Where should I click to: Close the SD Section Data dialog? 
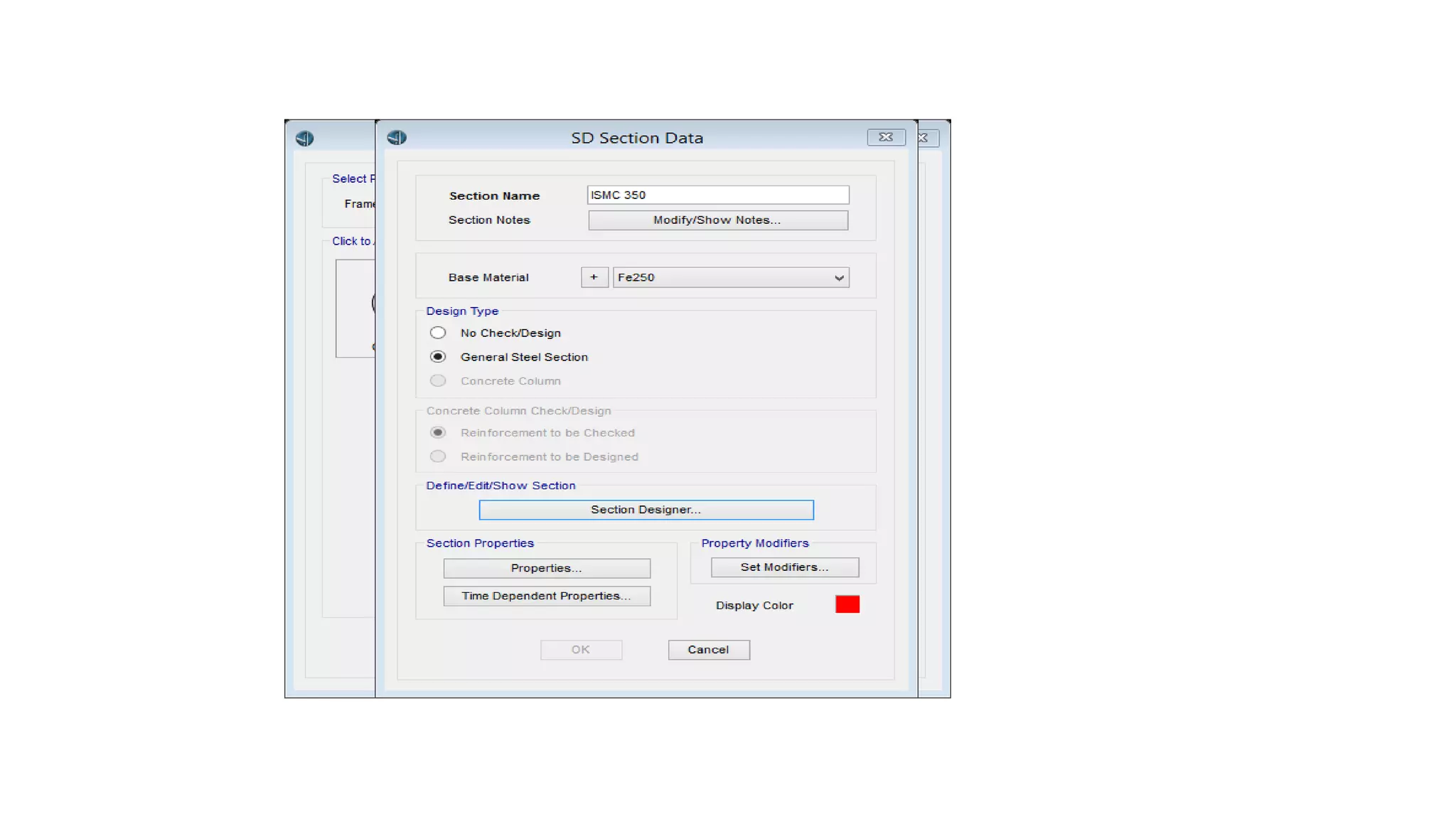[885, 137]
